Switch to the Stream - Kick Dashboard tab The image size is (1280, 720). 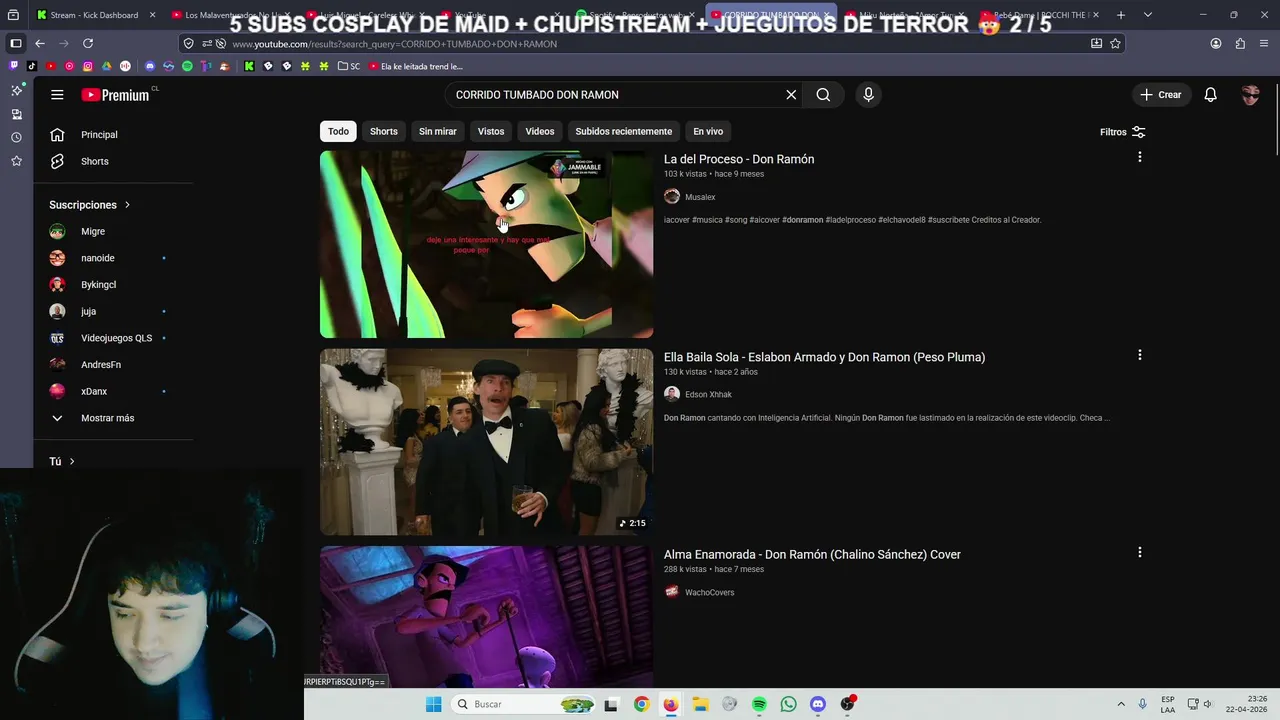point(95,15)
